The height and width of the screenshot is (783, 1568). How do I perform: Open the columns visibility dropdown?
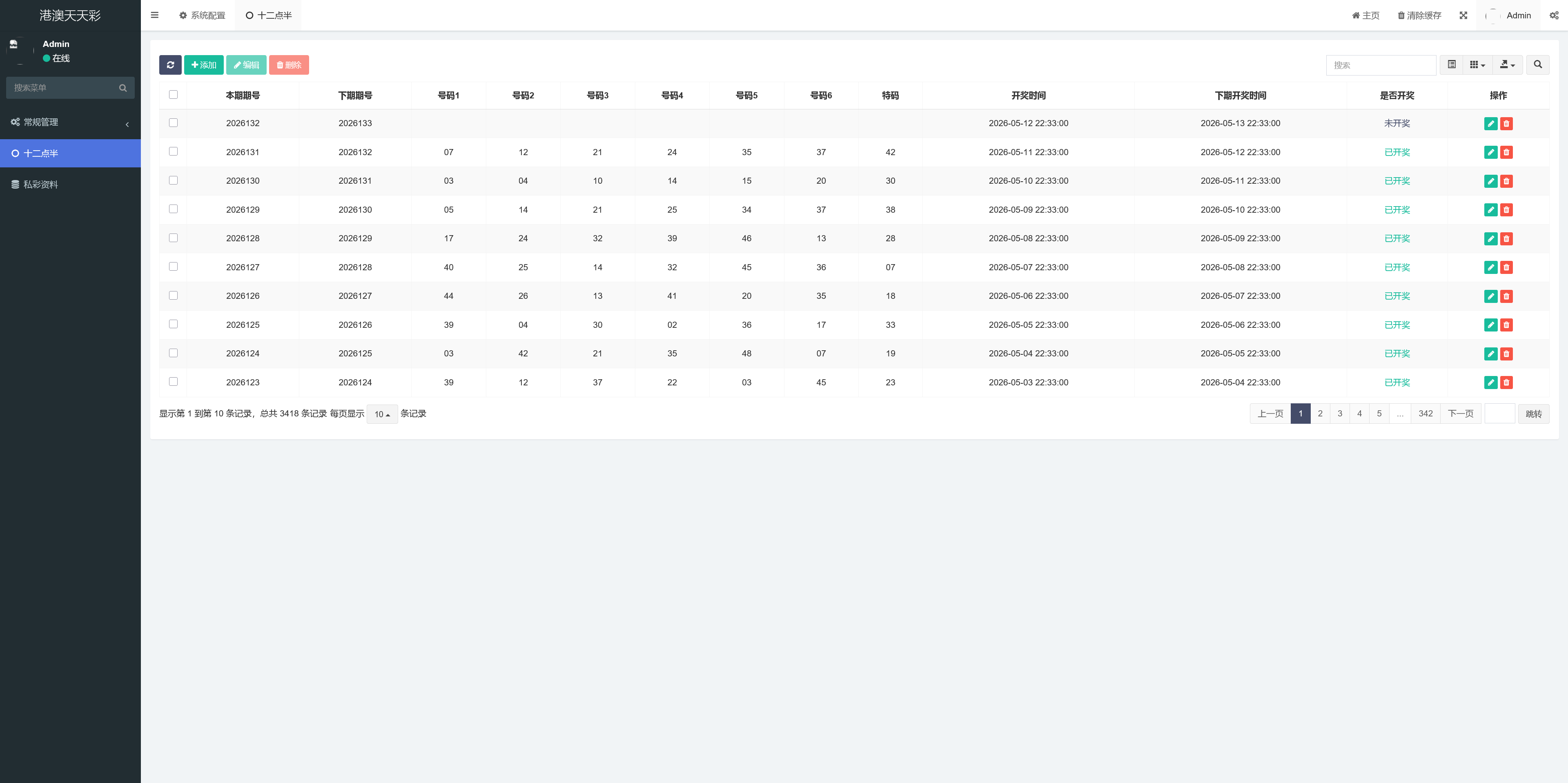pyautogui.click(x=1477, y=65)
